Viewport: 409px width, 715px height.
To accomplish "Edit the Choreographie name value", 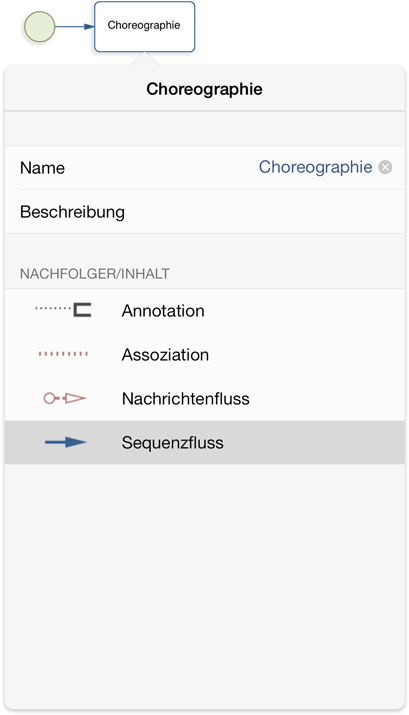I will point(316,167).
